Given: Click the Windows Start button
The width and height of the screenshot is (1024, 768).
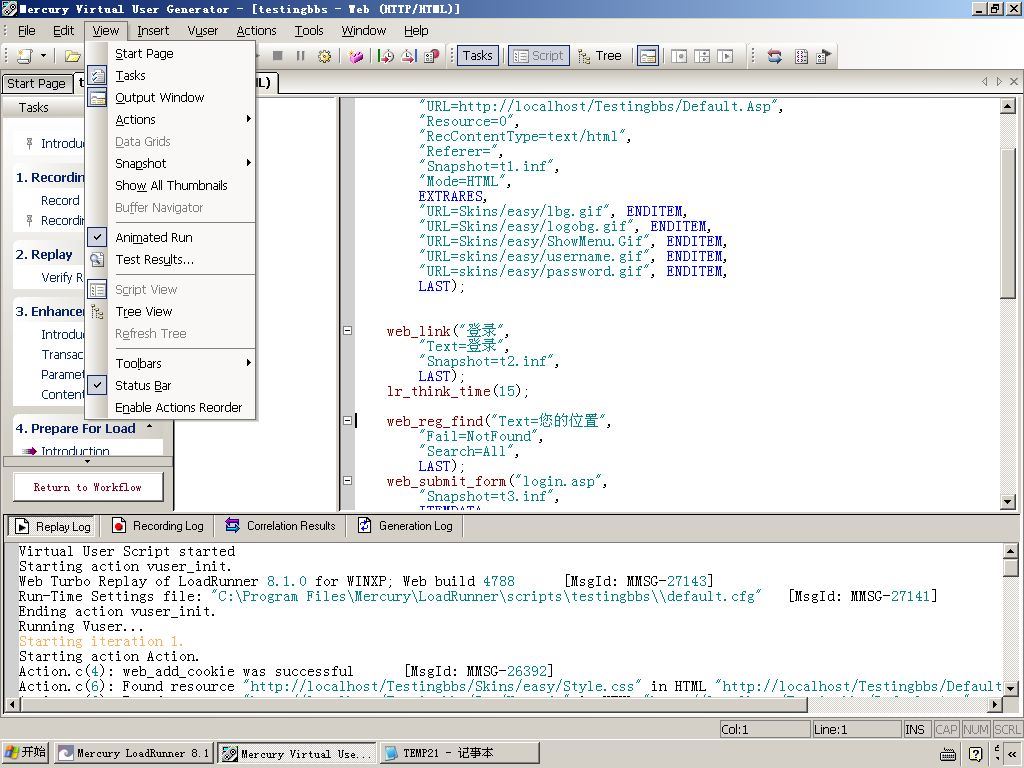Looking at the screenshot, I should point(25,752).
